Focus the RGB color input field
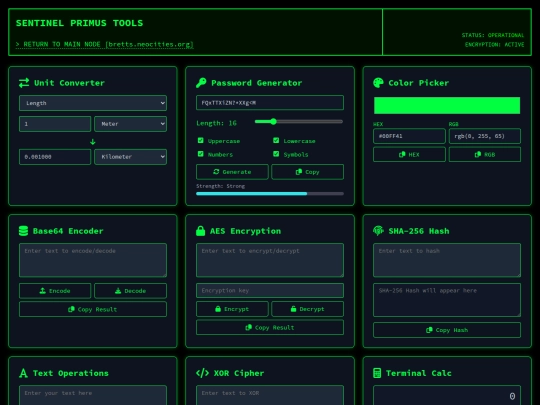 click(485, 136)
